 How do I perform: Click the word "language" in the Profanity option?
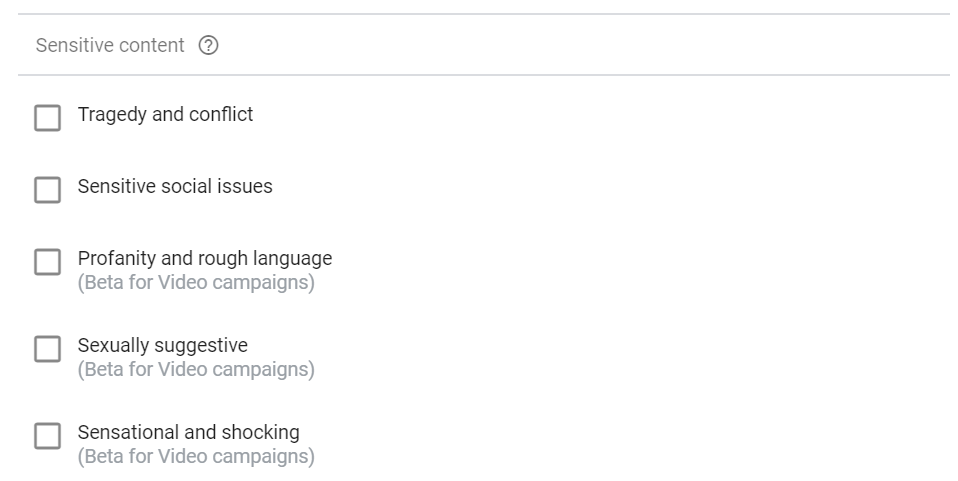[291, 258]
